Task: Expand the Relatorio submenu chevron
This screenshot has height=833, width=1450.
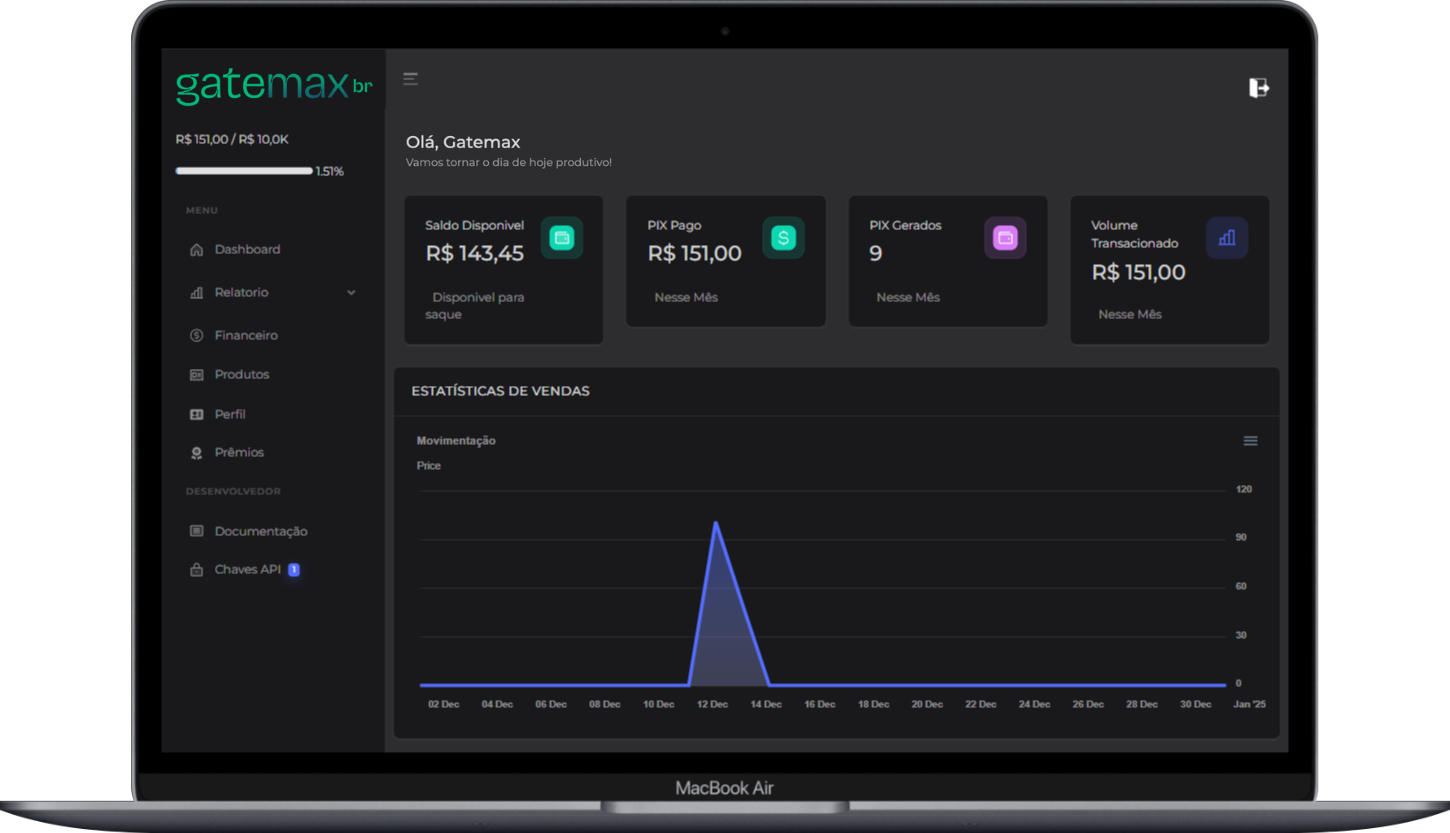Action: pos(351,293)
